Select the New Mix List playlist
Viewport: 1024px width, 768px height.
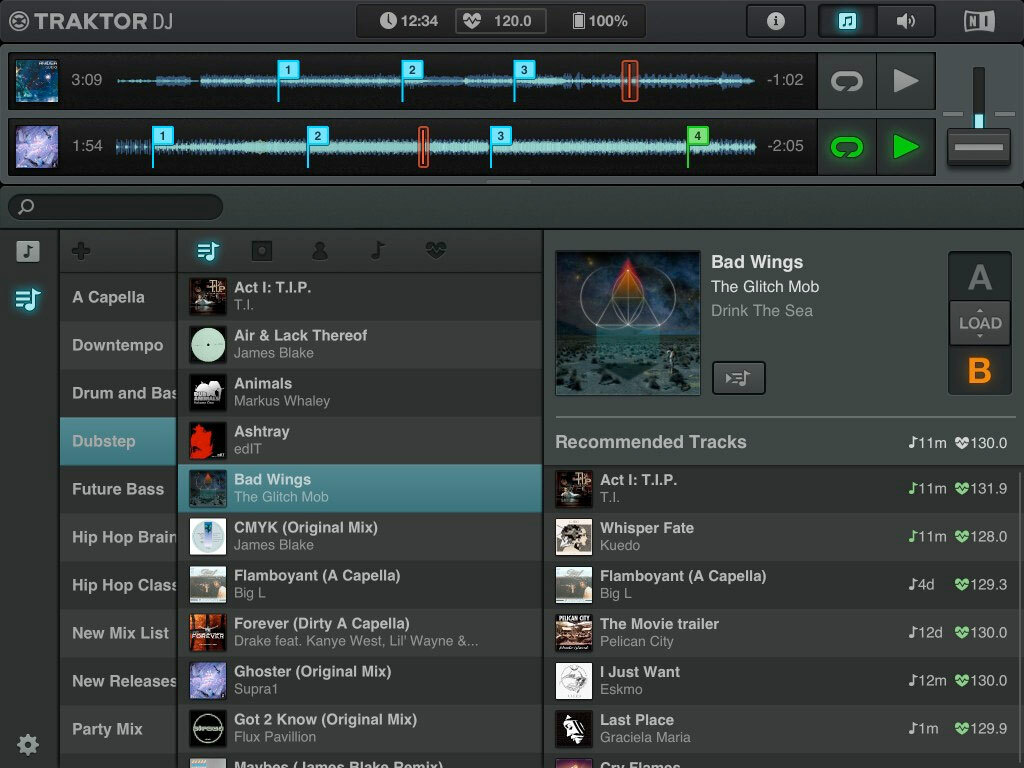(x=118, y=633)
